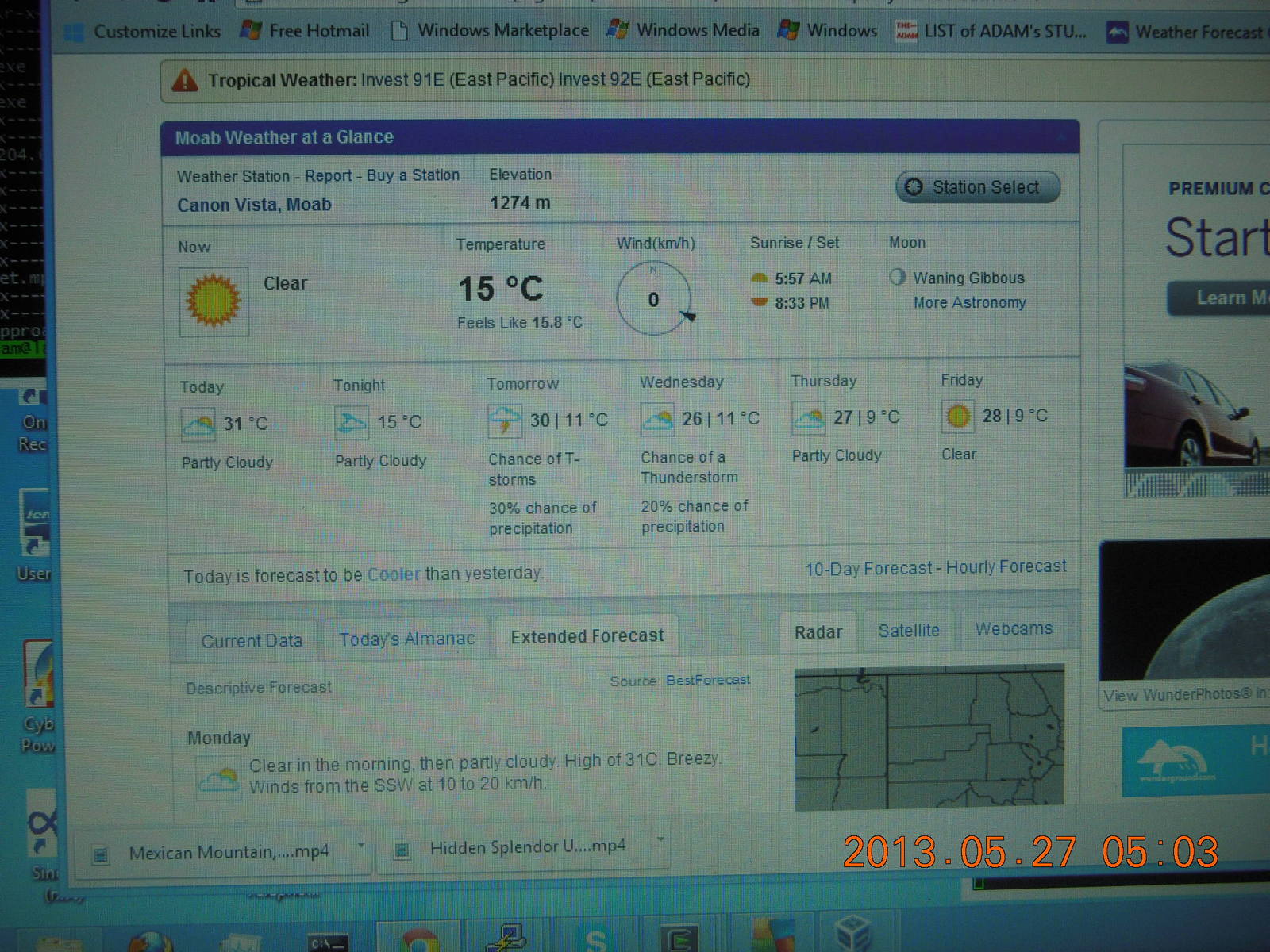Click the Station Select button
This screenshot has height=952, width=1270.
[x=977, y=187]
